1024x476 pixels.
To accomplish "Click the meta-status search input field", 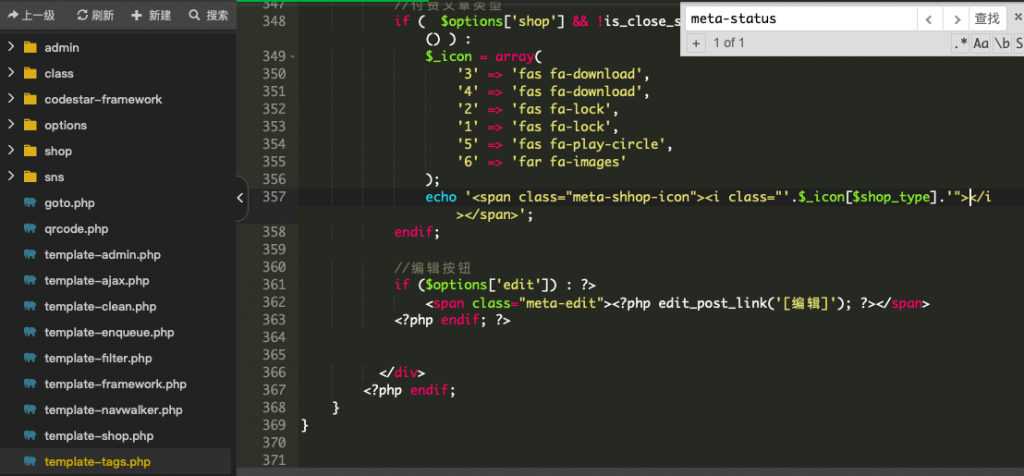I will [x=801, y=18].
